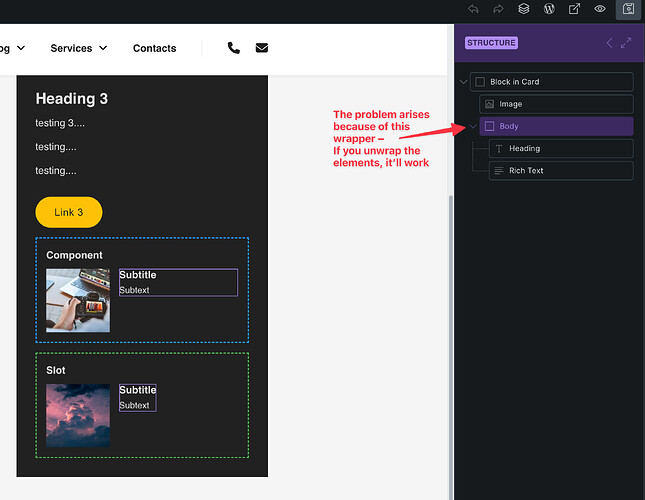645x500 pixels.
Task: Collapse the Block in Card tree item
Action: (463, 82)
